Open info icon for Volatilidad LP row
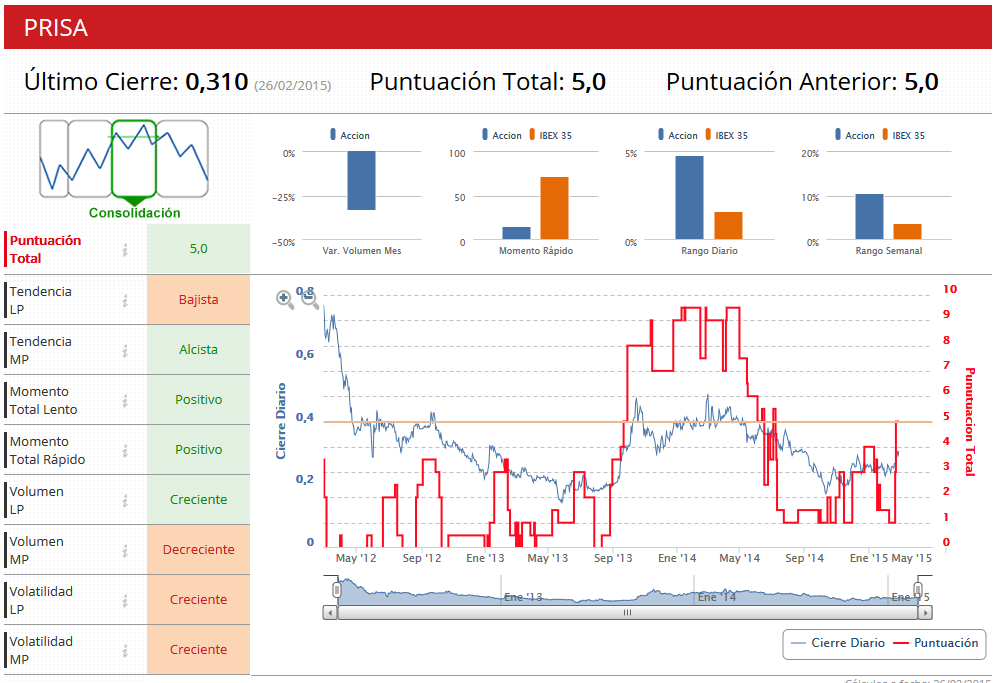997x683 pixels. (125, 601)
